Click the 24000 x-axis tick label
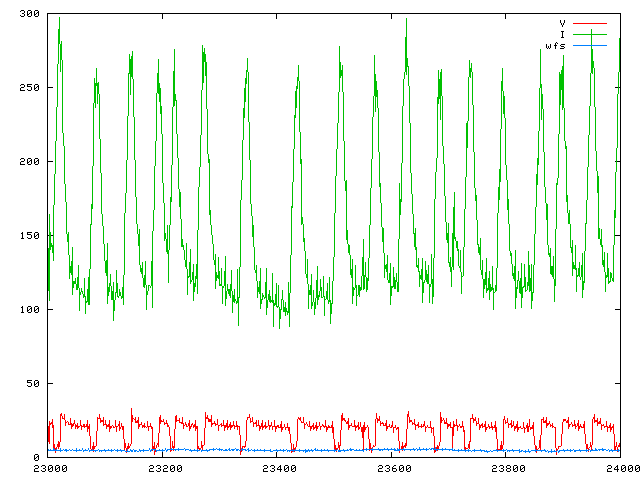The height and width of the screenshot is (480, 640). pyautogui.click(x=619, y=468)
